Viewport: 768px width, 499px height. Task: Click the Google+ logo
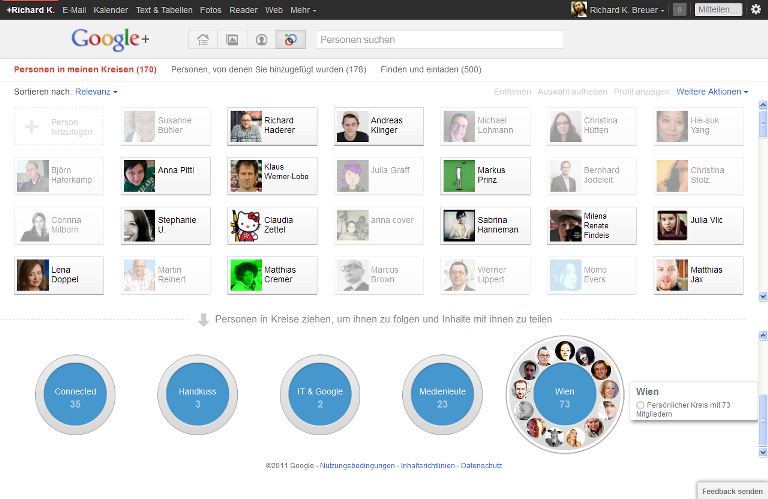click(109, 40)
